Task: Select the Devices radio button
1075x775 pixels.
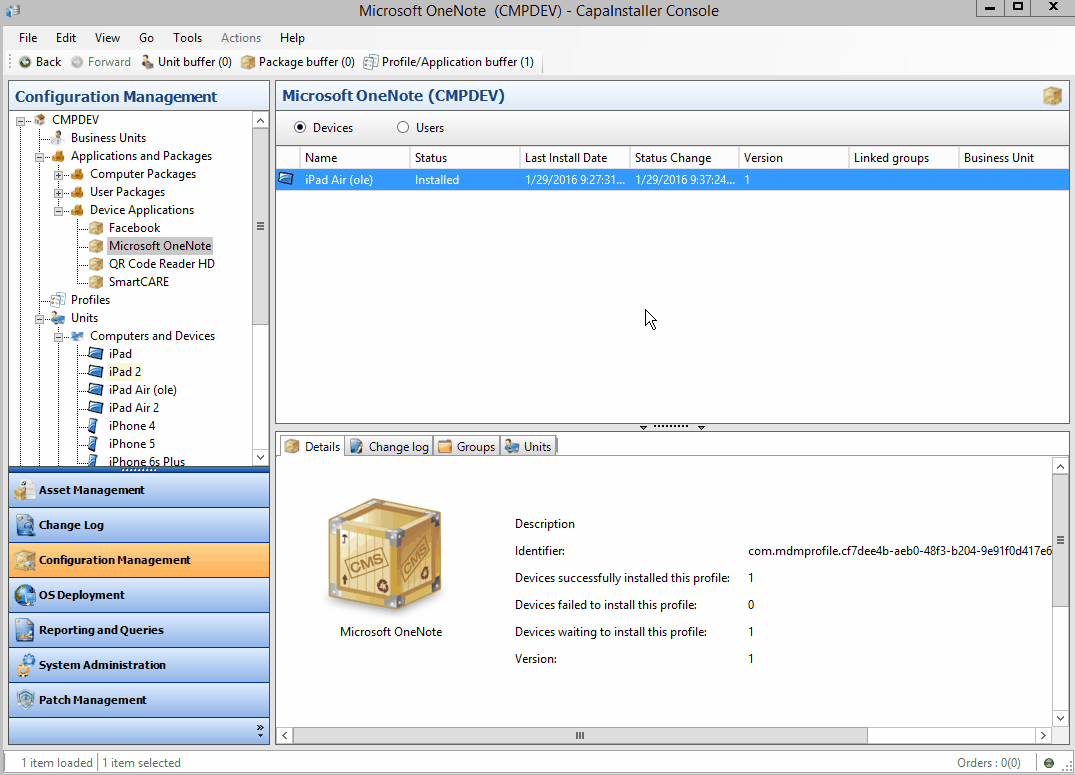Action: pos(300,128)
